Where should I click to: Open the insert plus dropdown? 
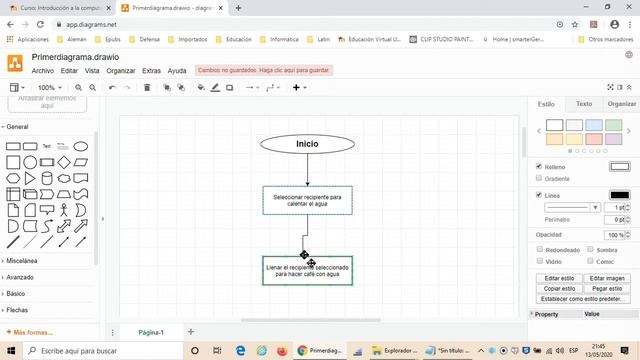tap(300, 87)
